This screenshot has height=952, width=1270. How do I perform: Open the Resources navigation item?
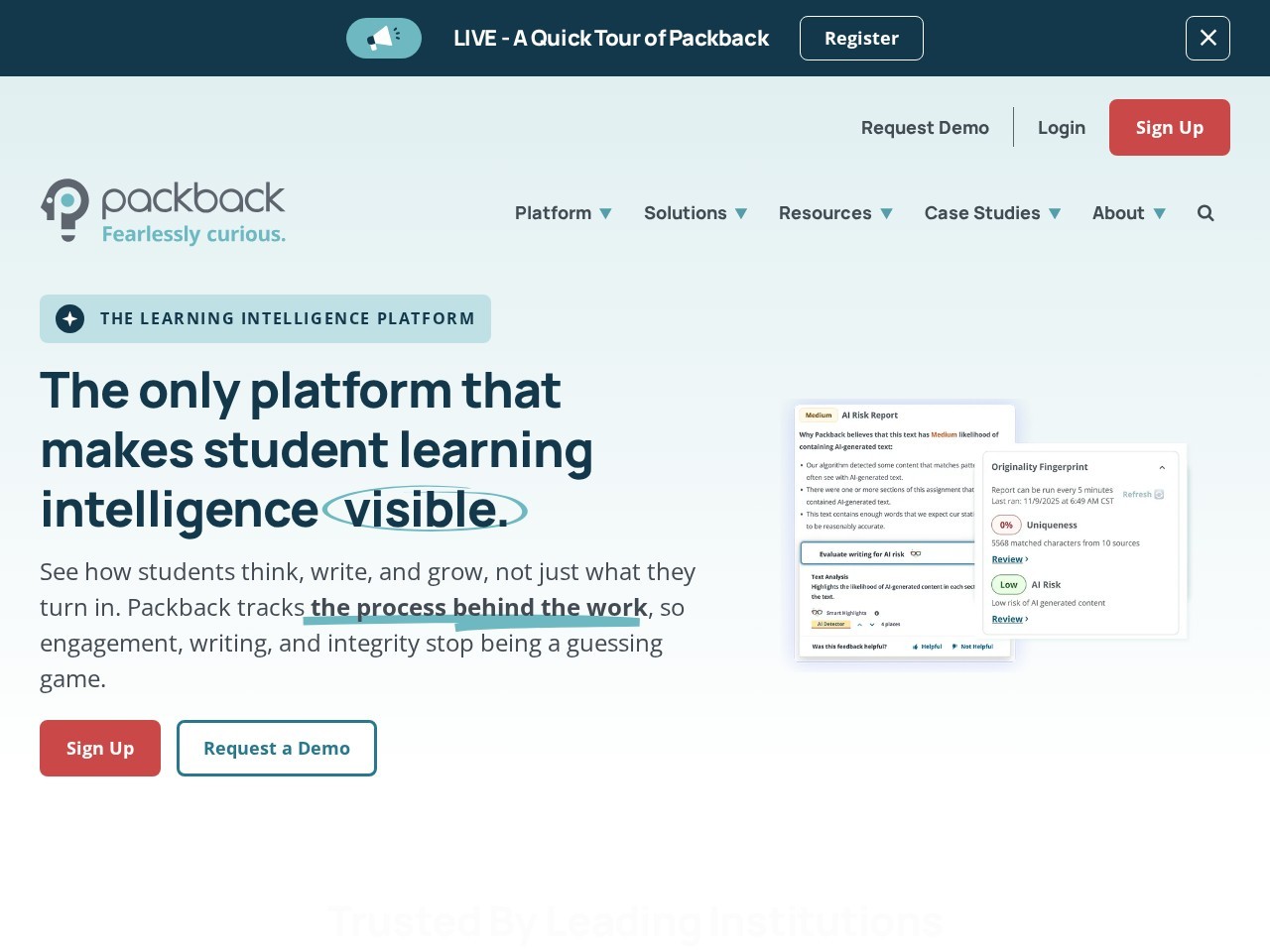coord(825,212)
